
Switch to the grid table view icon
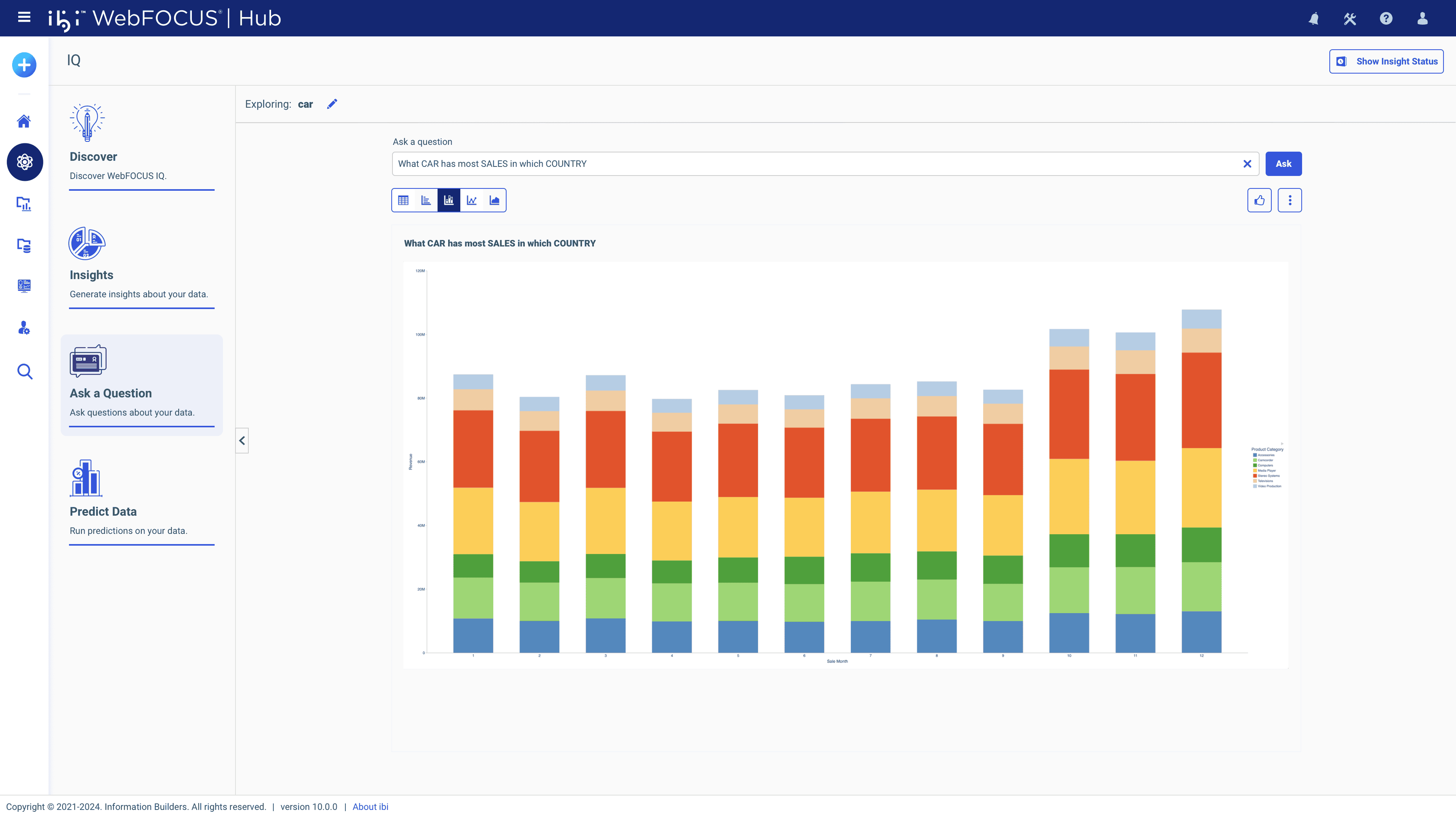pos(403,200)
